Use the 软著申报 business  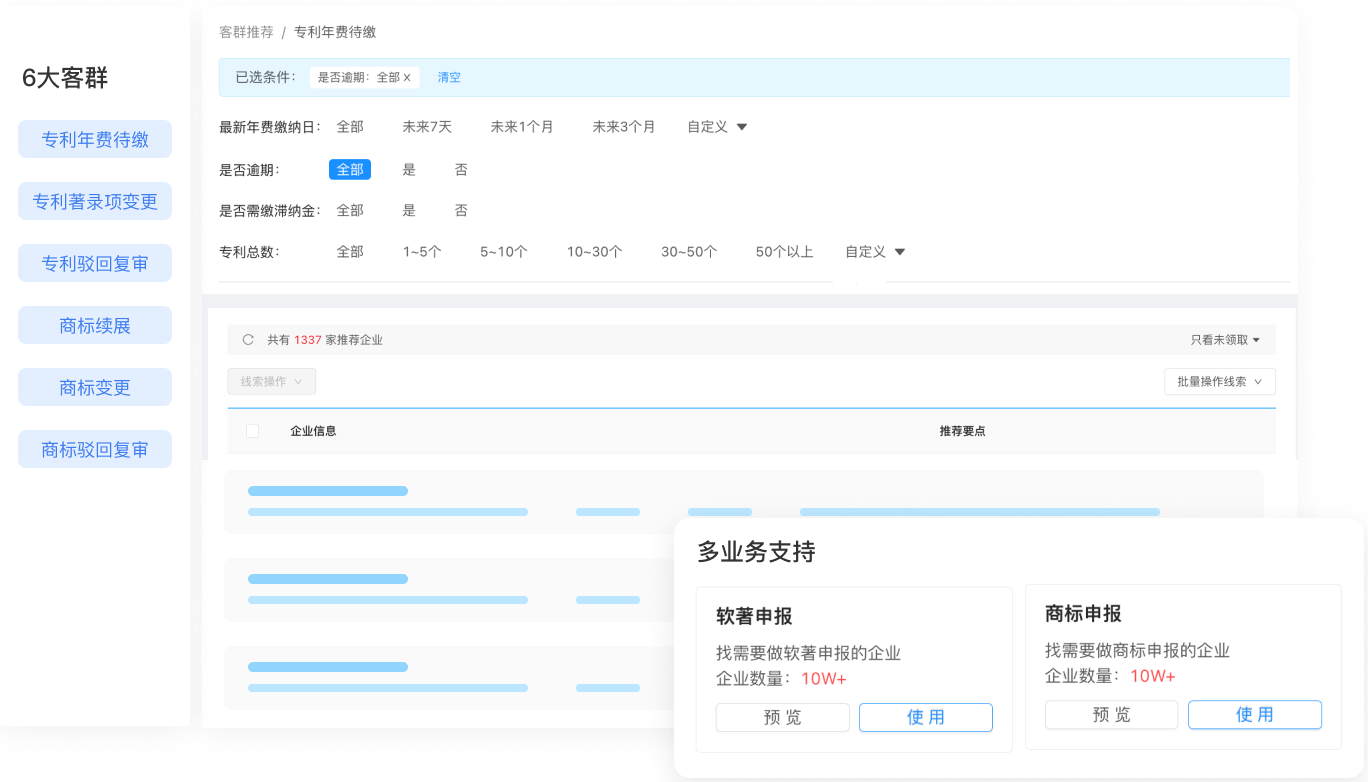[926, 717]
